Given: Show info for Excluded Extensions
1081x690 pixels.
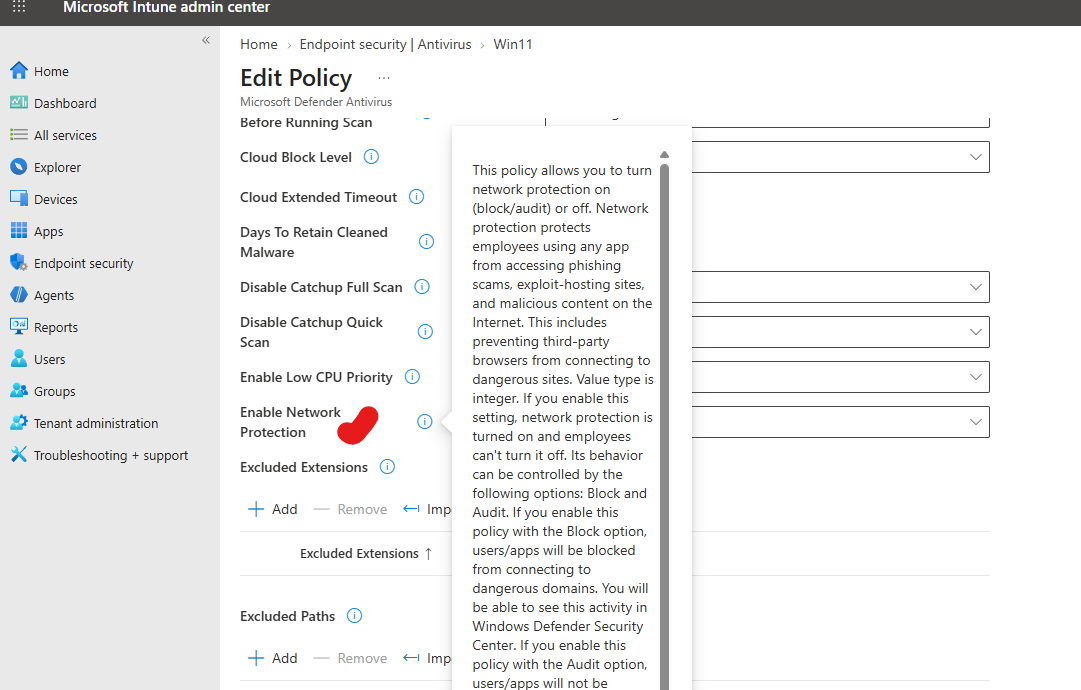Looking at the screenshot, I should pyautogui.click(x=387, y=467).
